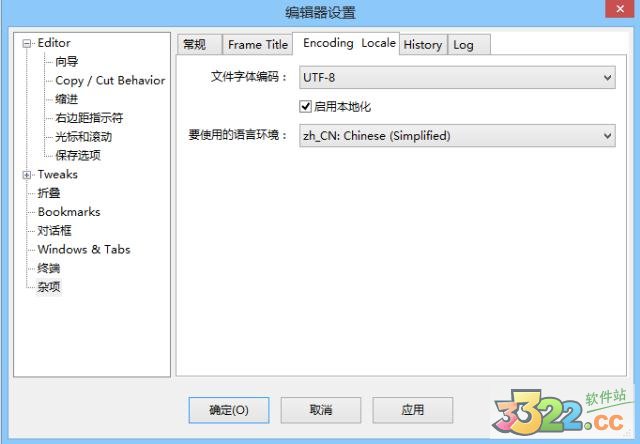Viewport: 640px width, 444px height.
Task: Close the 编辑器设置 dialog window
Action: pyautogui.click(x=619, y=9)
